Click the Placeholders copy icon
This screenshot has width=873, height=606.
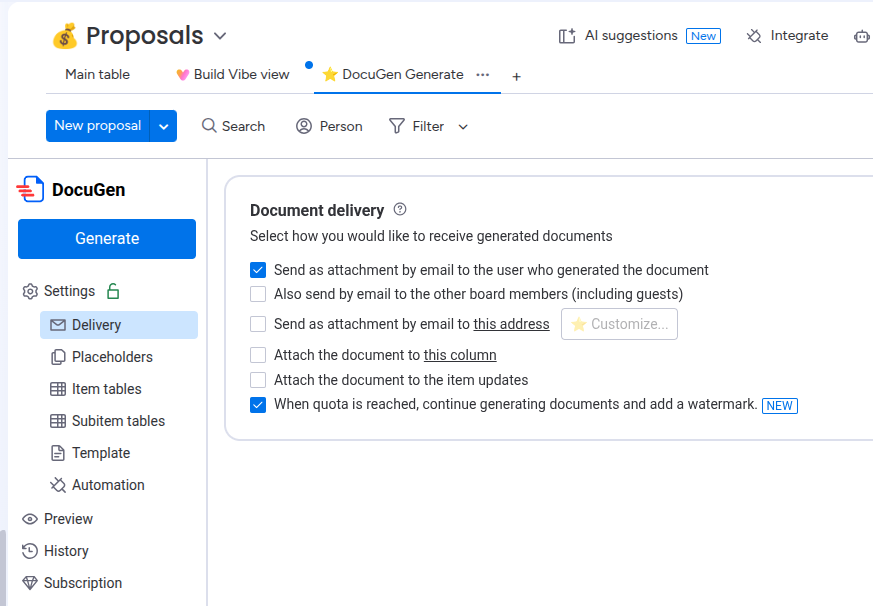pyautogui.click(x=58, y=357)
